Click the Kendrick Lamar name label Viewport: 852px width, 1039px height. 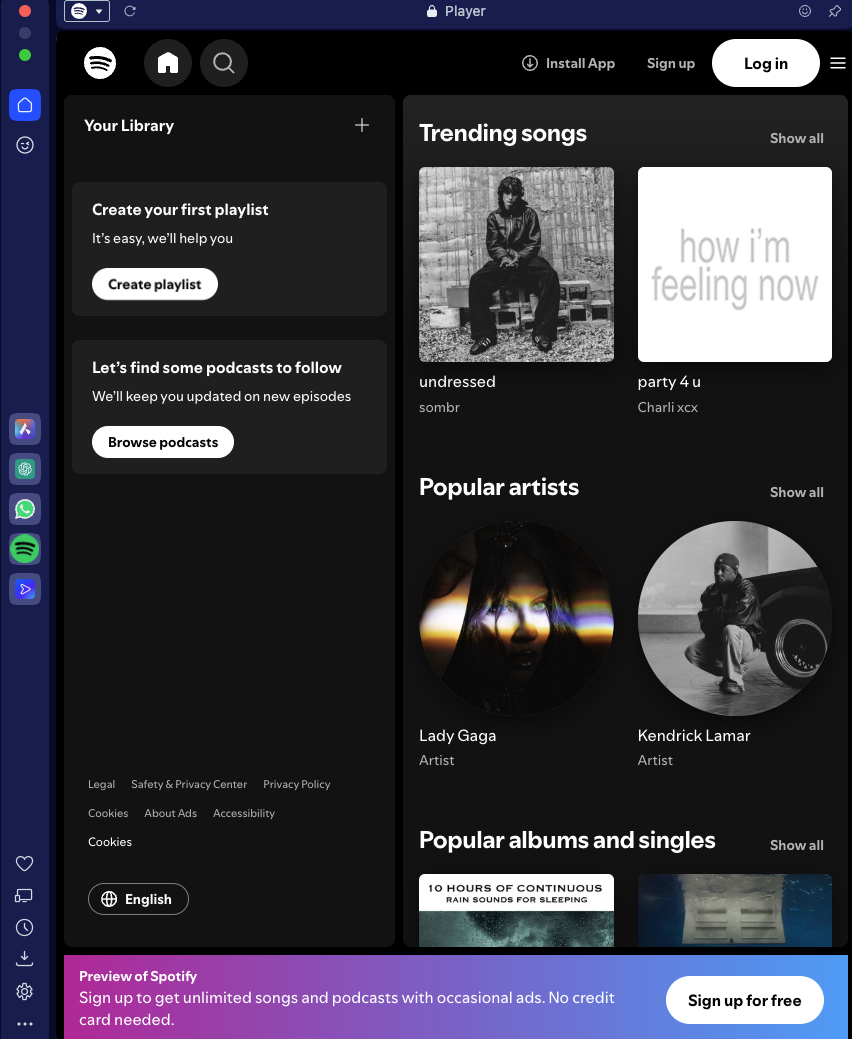tap(694, 736)
